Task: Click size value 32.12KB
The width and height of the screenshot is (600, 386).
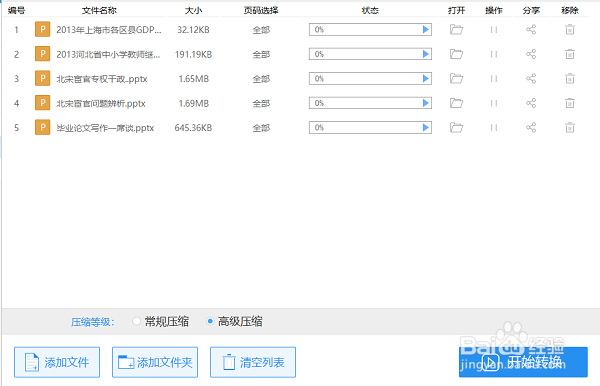Action: point(193,30)
